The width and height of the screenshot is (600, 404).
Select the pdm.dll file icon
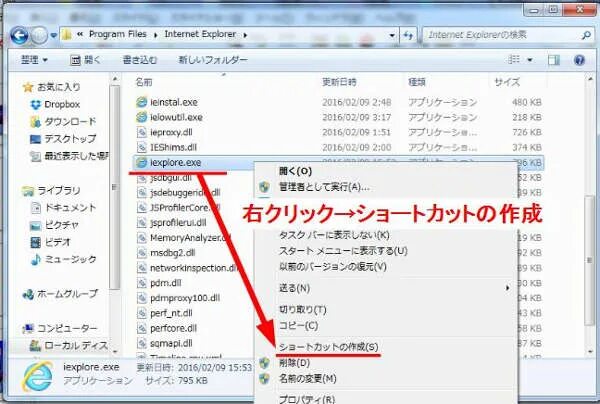pyautogui.click(x=142, y=283)
